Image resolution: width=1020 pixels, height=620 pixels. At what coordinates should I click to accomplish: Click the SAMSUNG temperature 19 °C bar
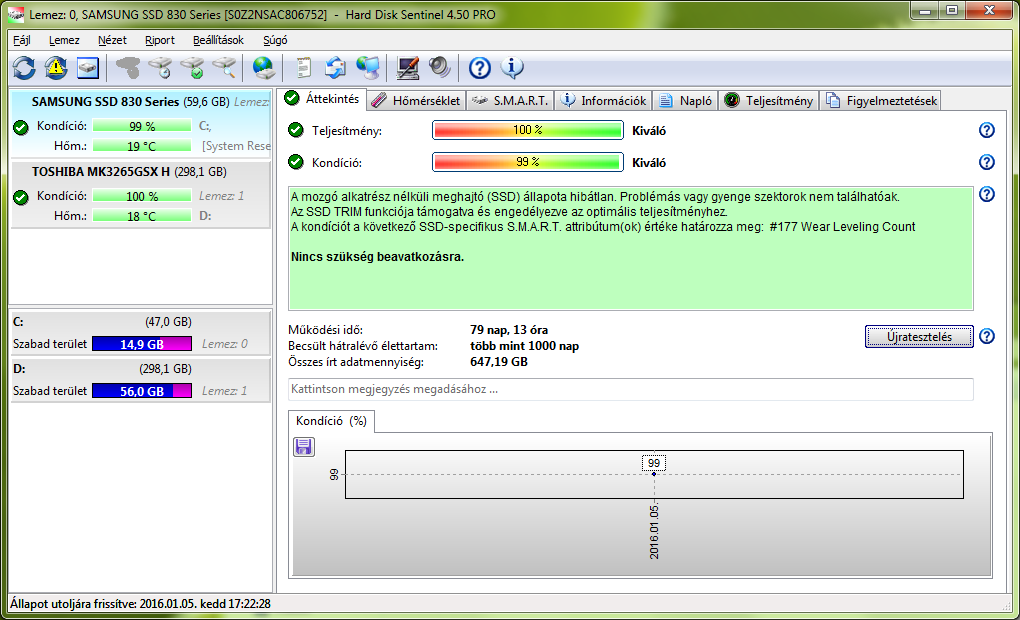(142, 146)
